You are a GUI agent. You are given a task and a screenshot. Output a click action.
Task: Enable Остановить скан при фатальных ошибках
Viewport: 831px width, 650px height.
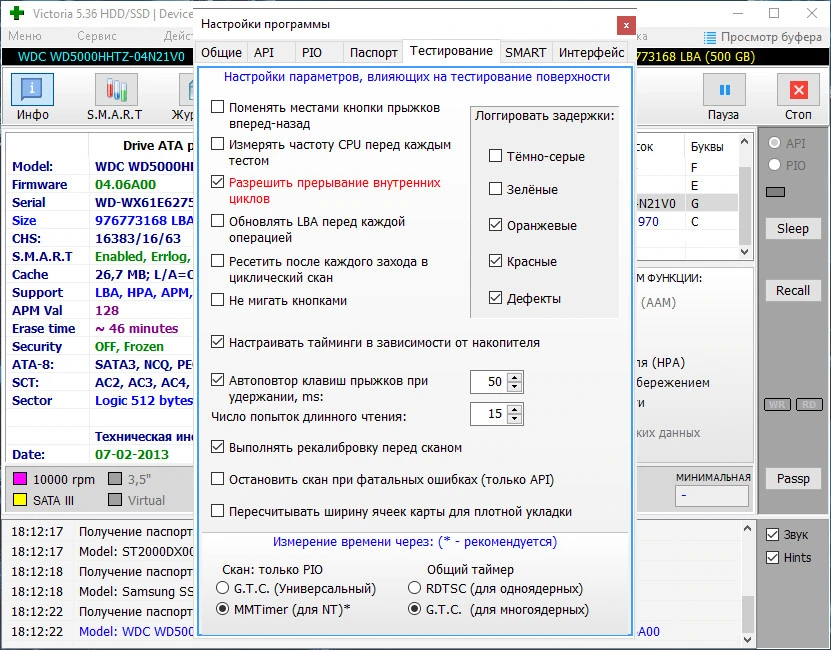coord(217,479)
